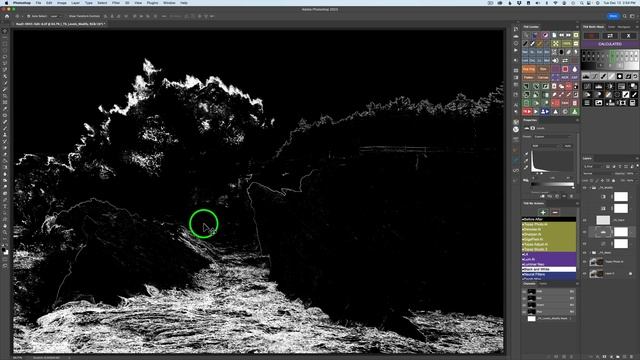
Task: Select the black point eyedropper in Properties
Action: pos(526,154)
